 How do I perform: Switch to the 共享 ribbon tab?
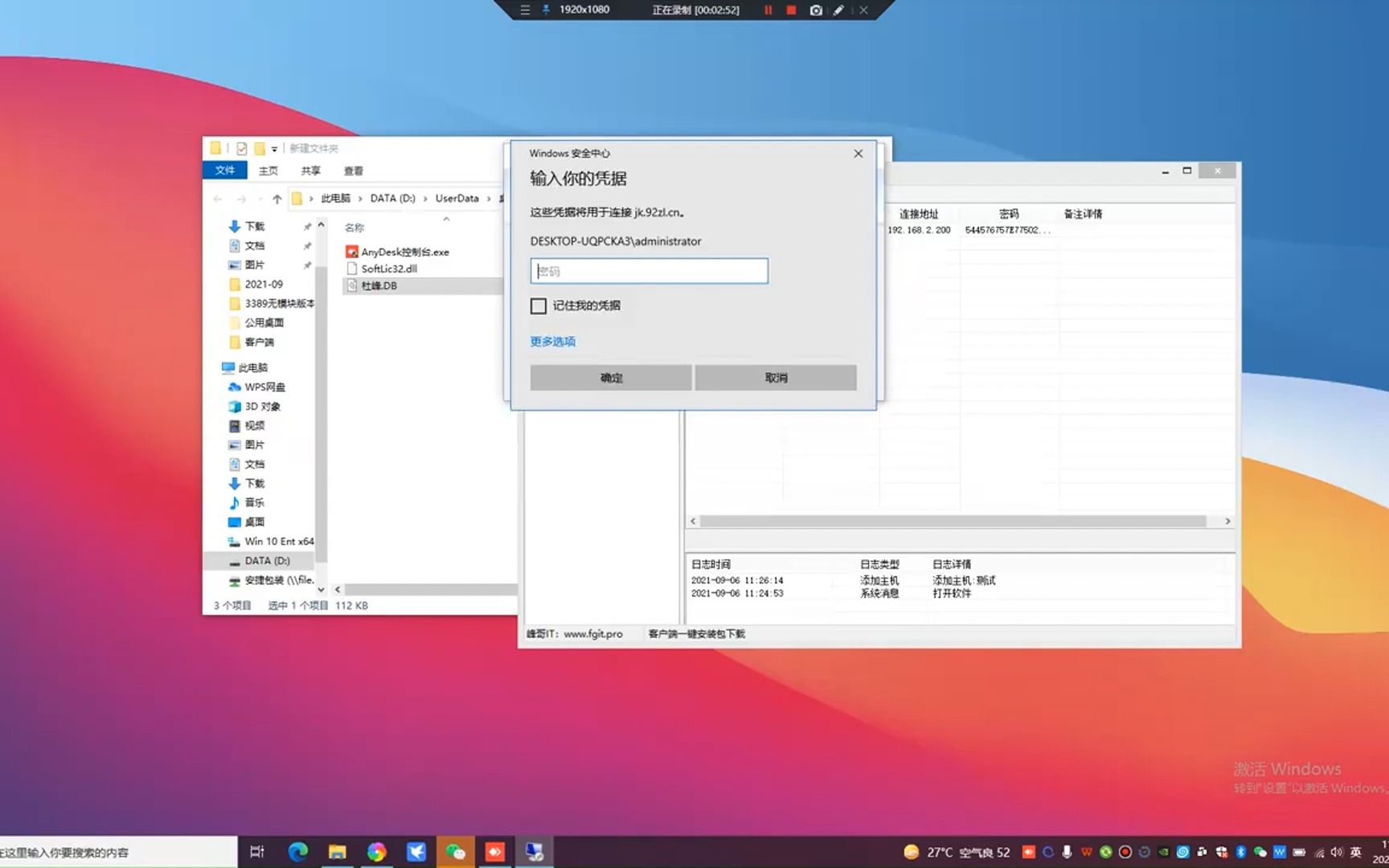[310, 171]
